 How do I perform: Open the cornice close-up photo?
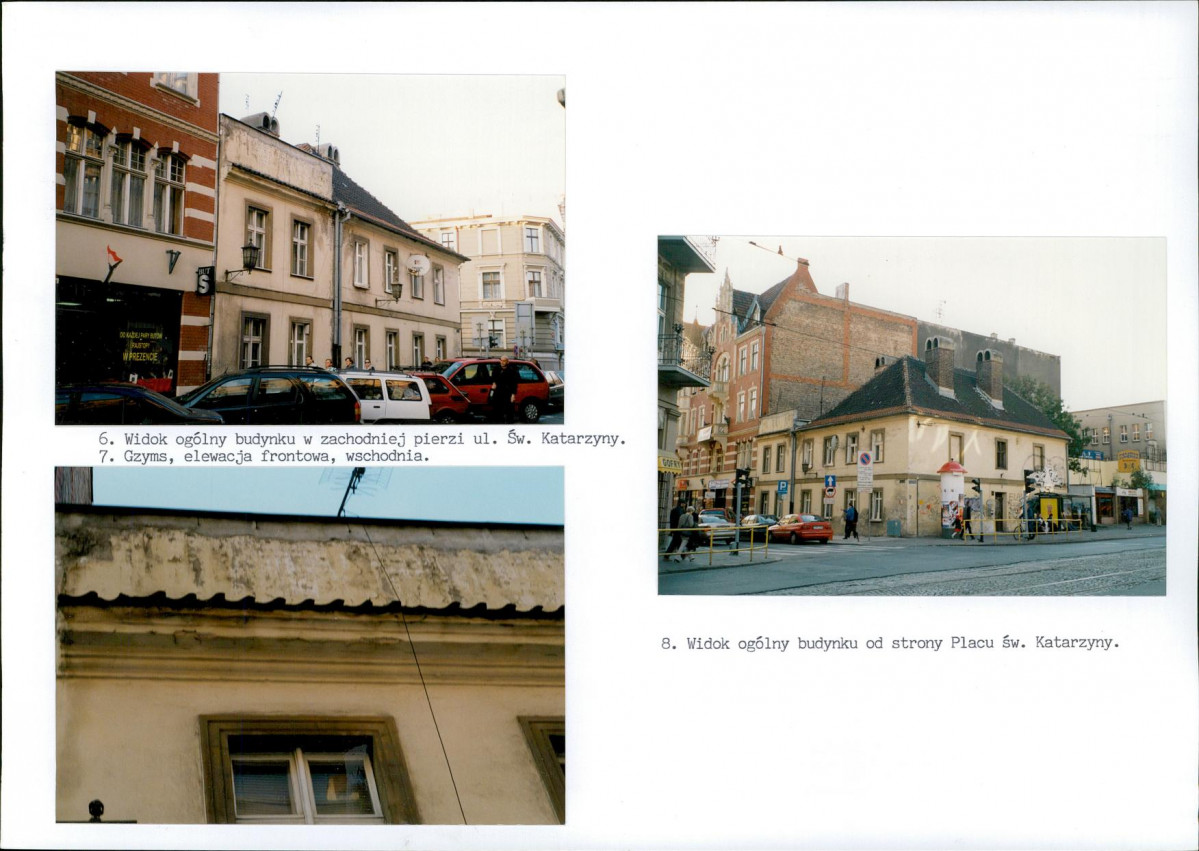click(310, 645)
